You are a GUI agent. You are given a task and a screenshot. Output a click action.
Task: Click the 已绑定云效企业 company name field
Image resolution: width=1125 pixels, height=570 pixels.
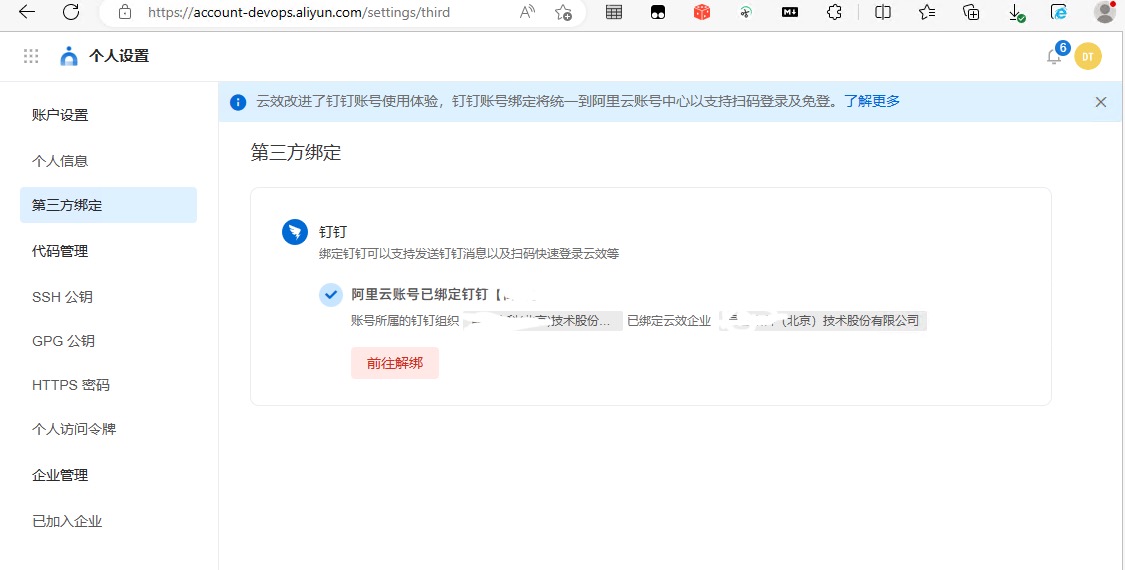pos(824,321)
